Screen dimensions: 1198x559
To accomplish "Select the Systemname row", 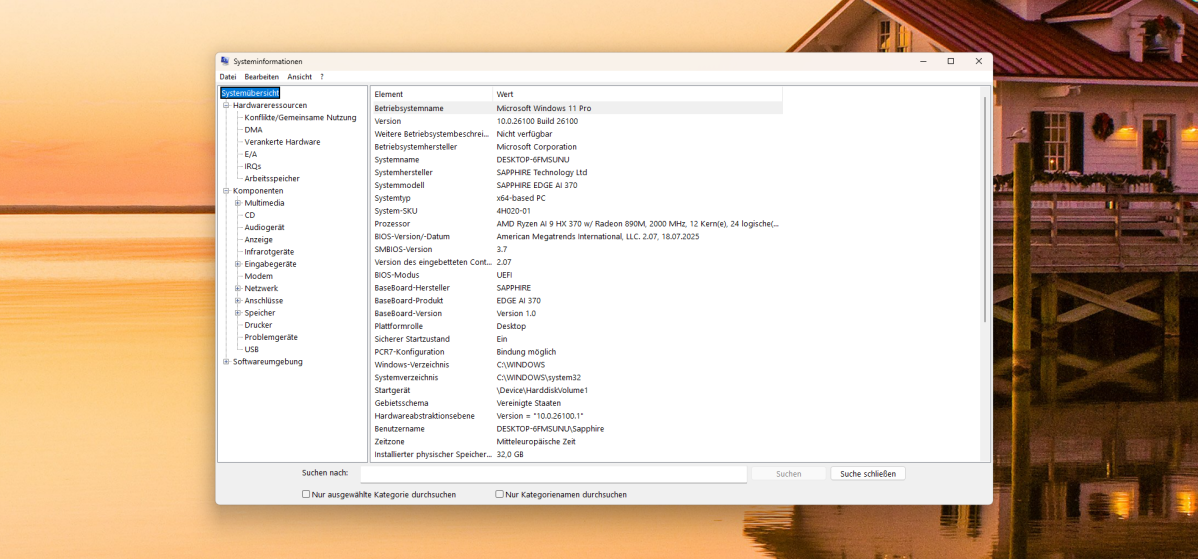I will [577, 160].
